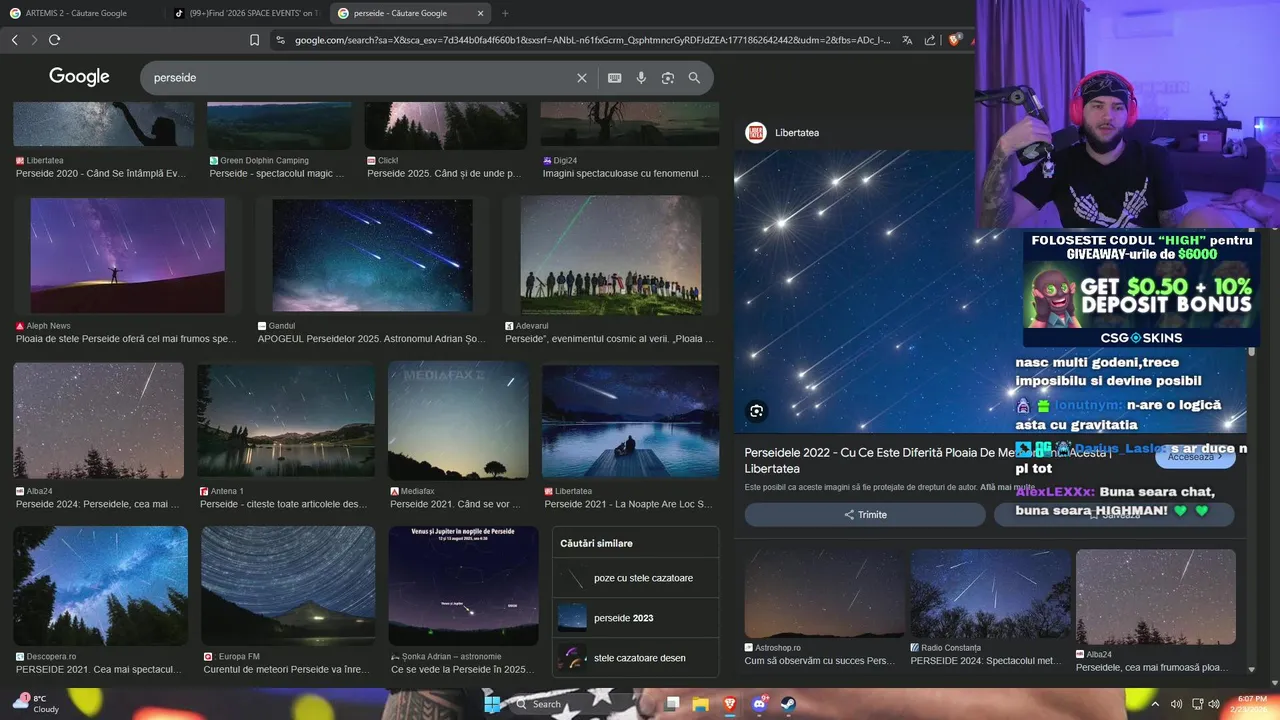
Task: Open the translate page icon in address bar
Action: [907, 40]
